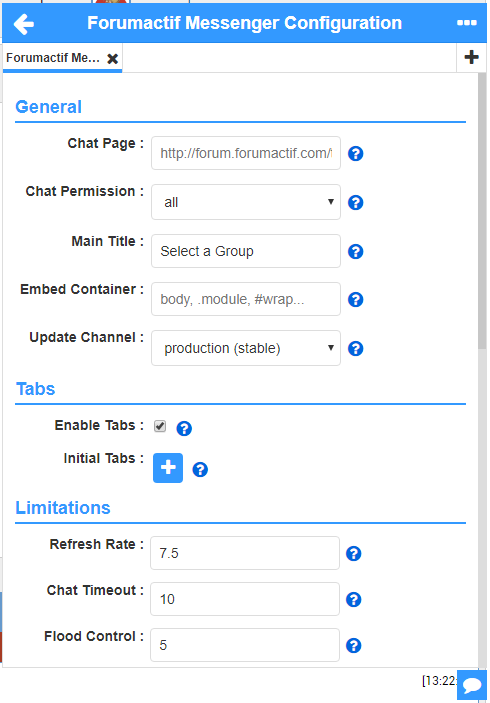The image size is (490, 703).
Task: Add an initial tab with blue plus button
Action: point(168,468)
